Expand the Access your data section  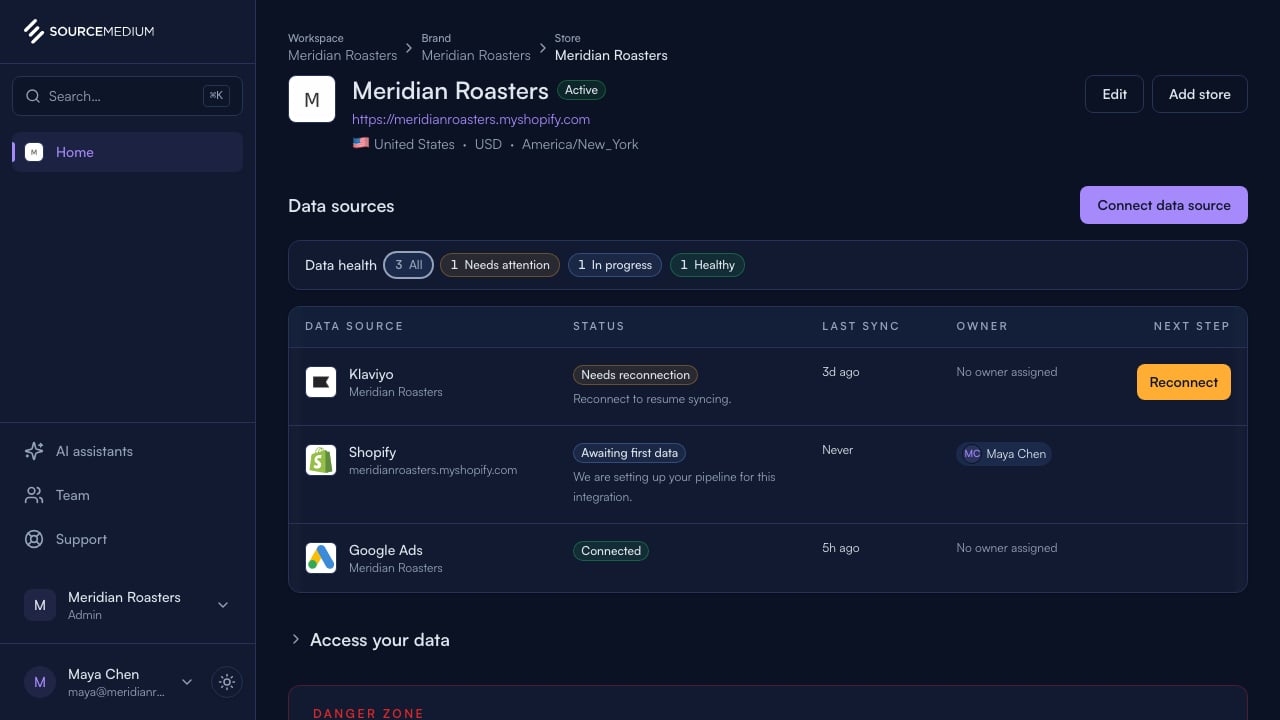[x=369, y=640]
